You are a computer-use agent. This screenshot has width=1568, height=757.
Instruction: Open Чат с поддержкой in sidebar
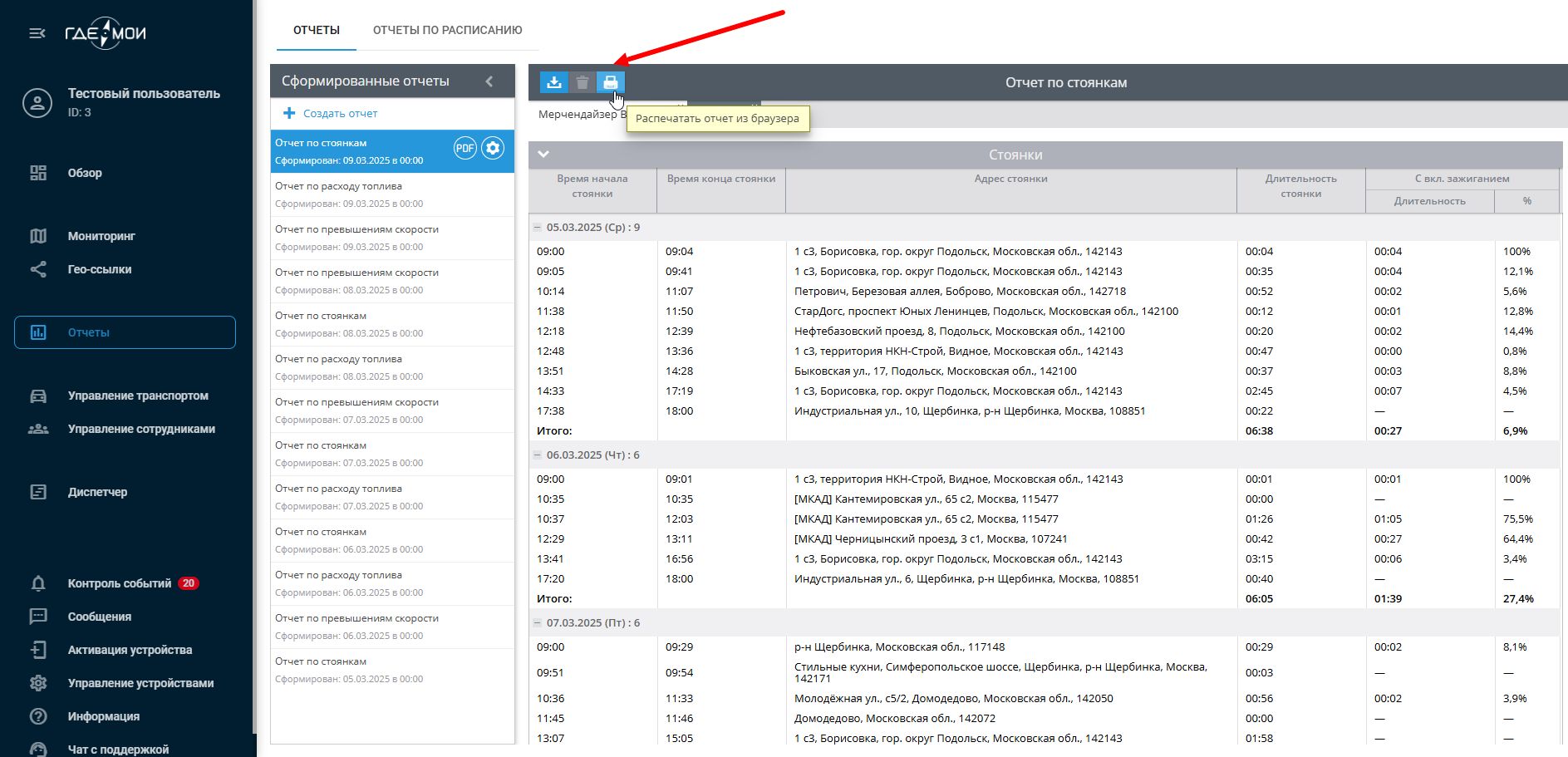coord(118,749)
